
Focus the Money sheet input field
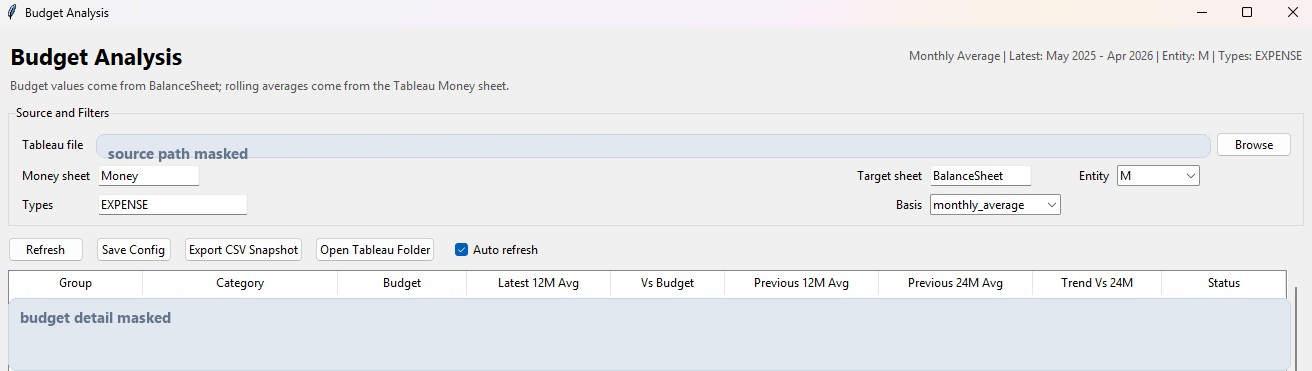(x=149, y=176)
